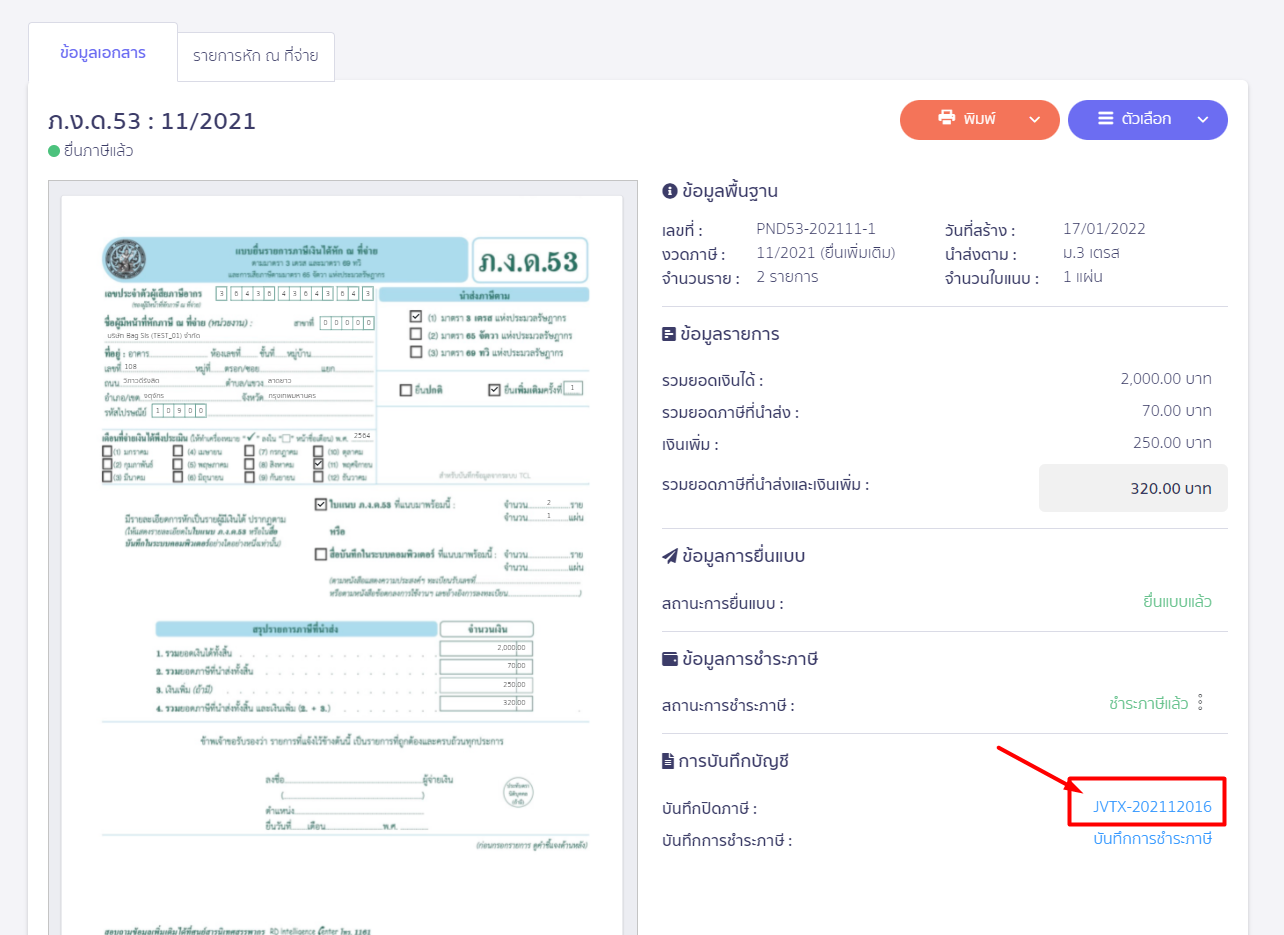The height and width of the screenshot is (935, 1284).
Task: Click the บันทึกการชำระภาษี link
Action: (1150, 840)
